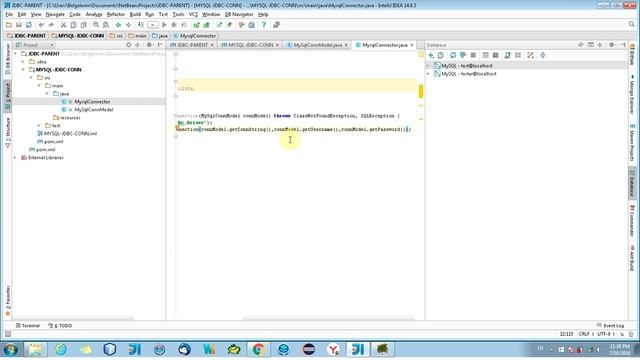Image resolution: width=640 pixels, height=360 pixels.
Task: Expand the .idea folder
Action: (23, 62)
